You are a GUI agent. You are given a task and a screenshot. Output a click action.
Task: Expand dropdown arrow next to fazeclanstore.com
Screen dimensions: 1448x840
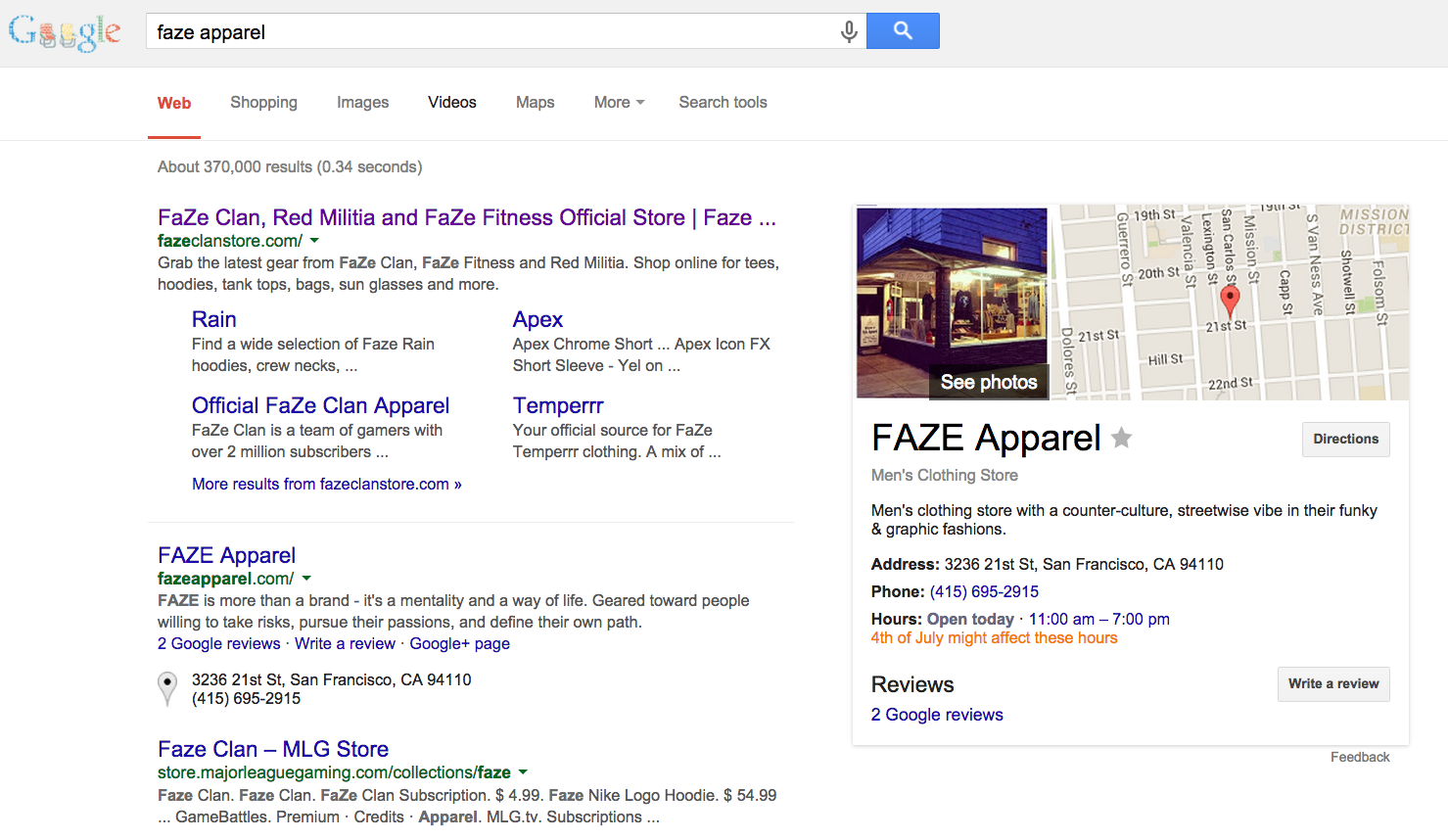[314, 241]
